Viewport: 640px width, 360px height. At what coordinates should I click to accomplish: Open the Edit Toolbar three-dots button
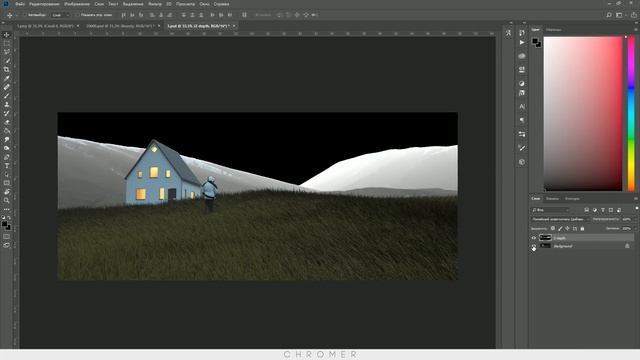[7, 209]
